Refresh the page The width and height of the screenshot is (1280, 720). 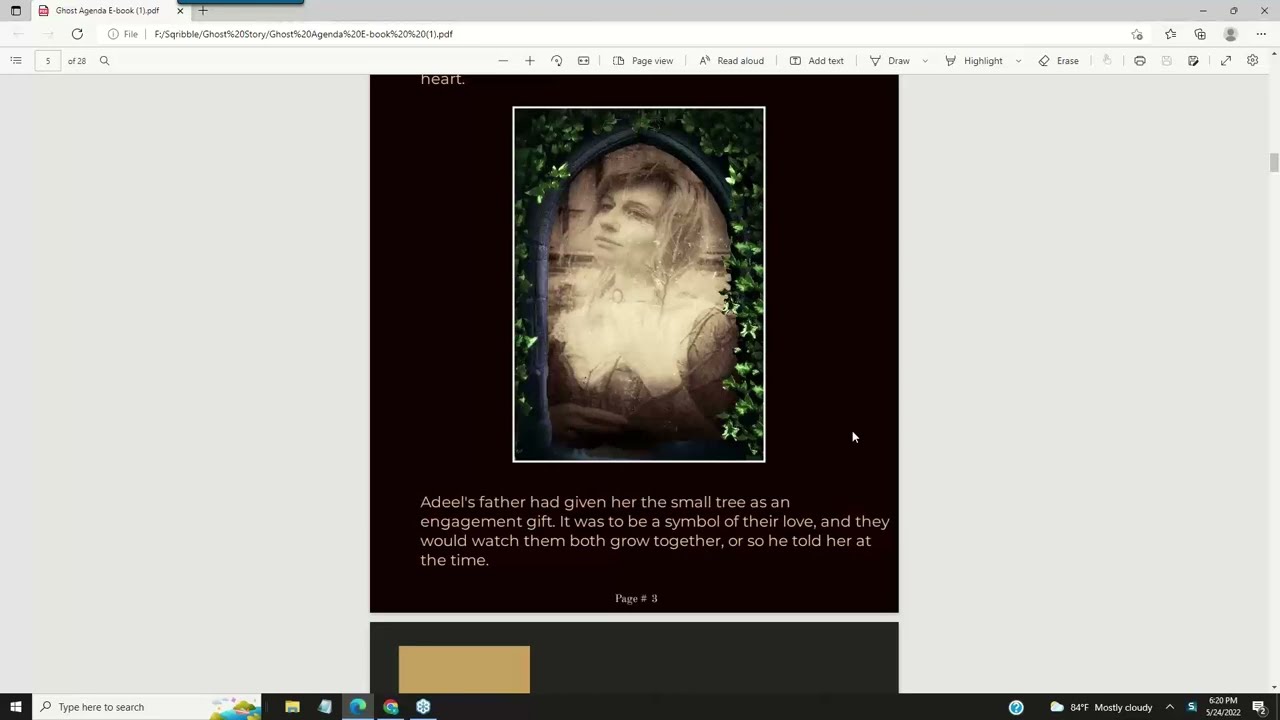pyautogui.click(x=77, y=34)
